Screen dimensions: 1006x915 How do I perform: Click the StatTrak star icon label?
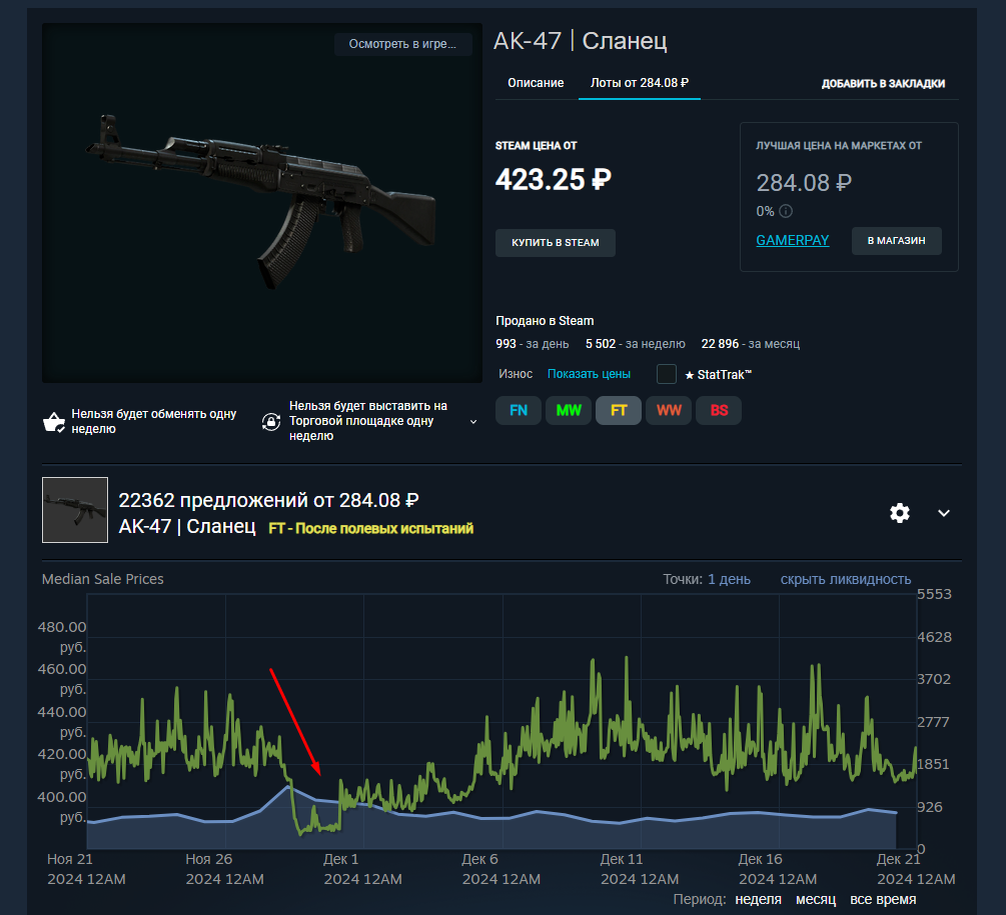[718, 375]
